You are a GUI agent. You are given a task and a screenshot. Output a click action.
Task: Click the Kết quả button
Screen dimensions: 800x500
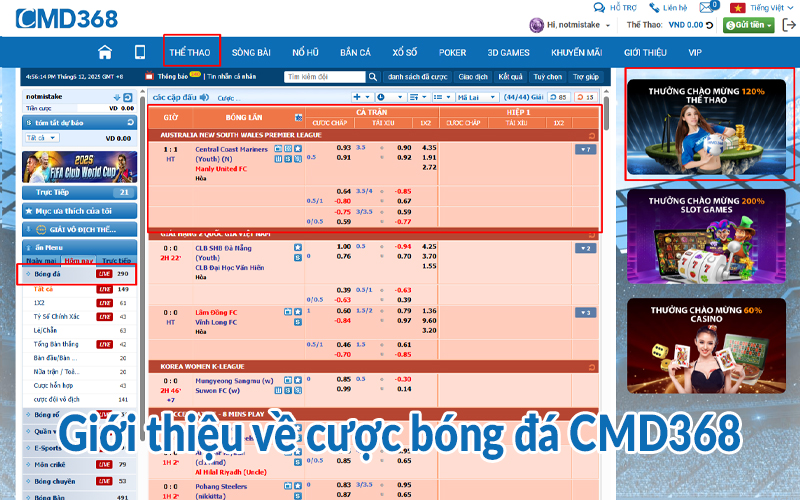click(x=510, y=77)
